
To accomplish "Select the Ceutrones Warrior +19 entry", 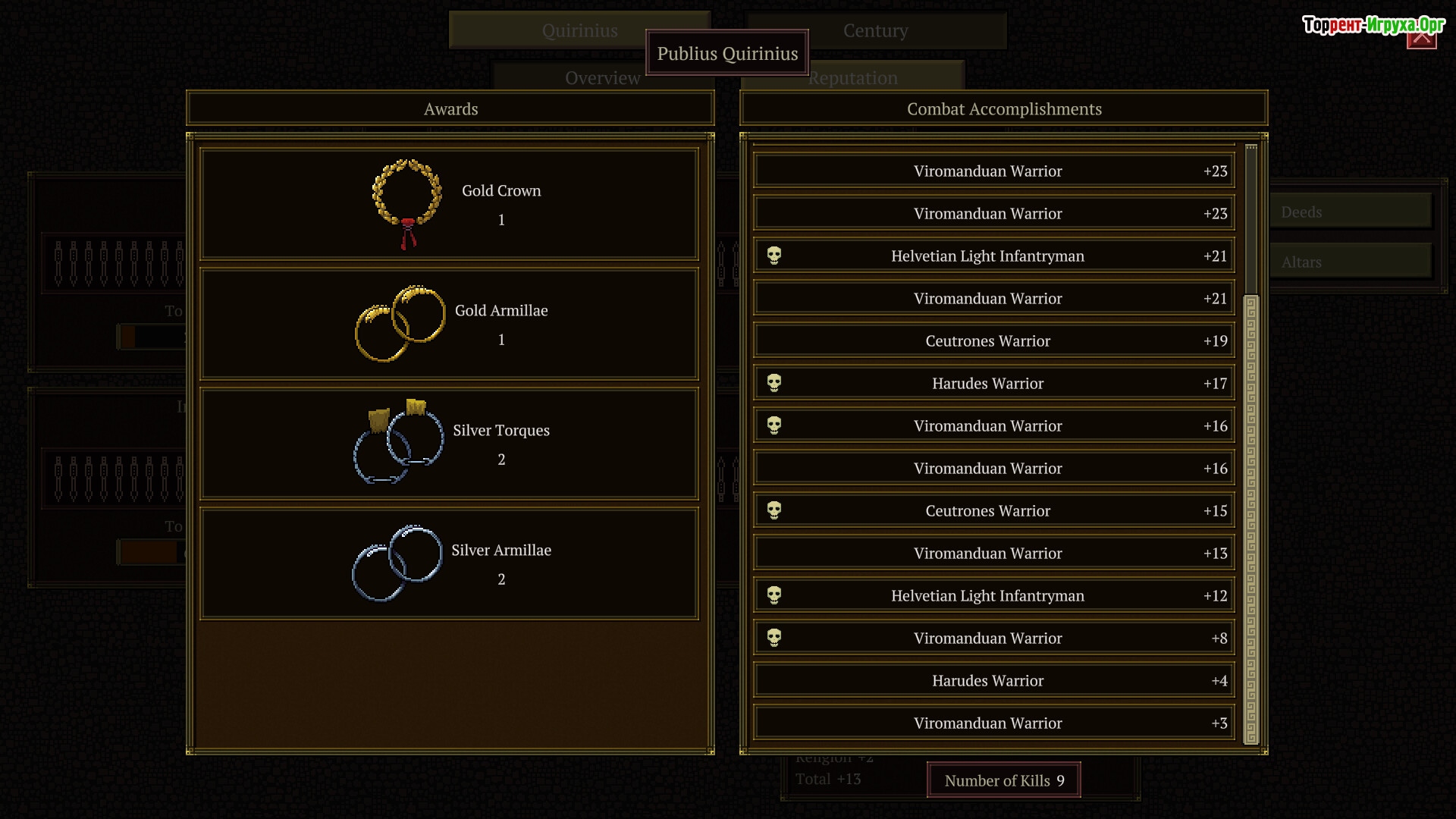I will point(994,341).
